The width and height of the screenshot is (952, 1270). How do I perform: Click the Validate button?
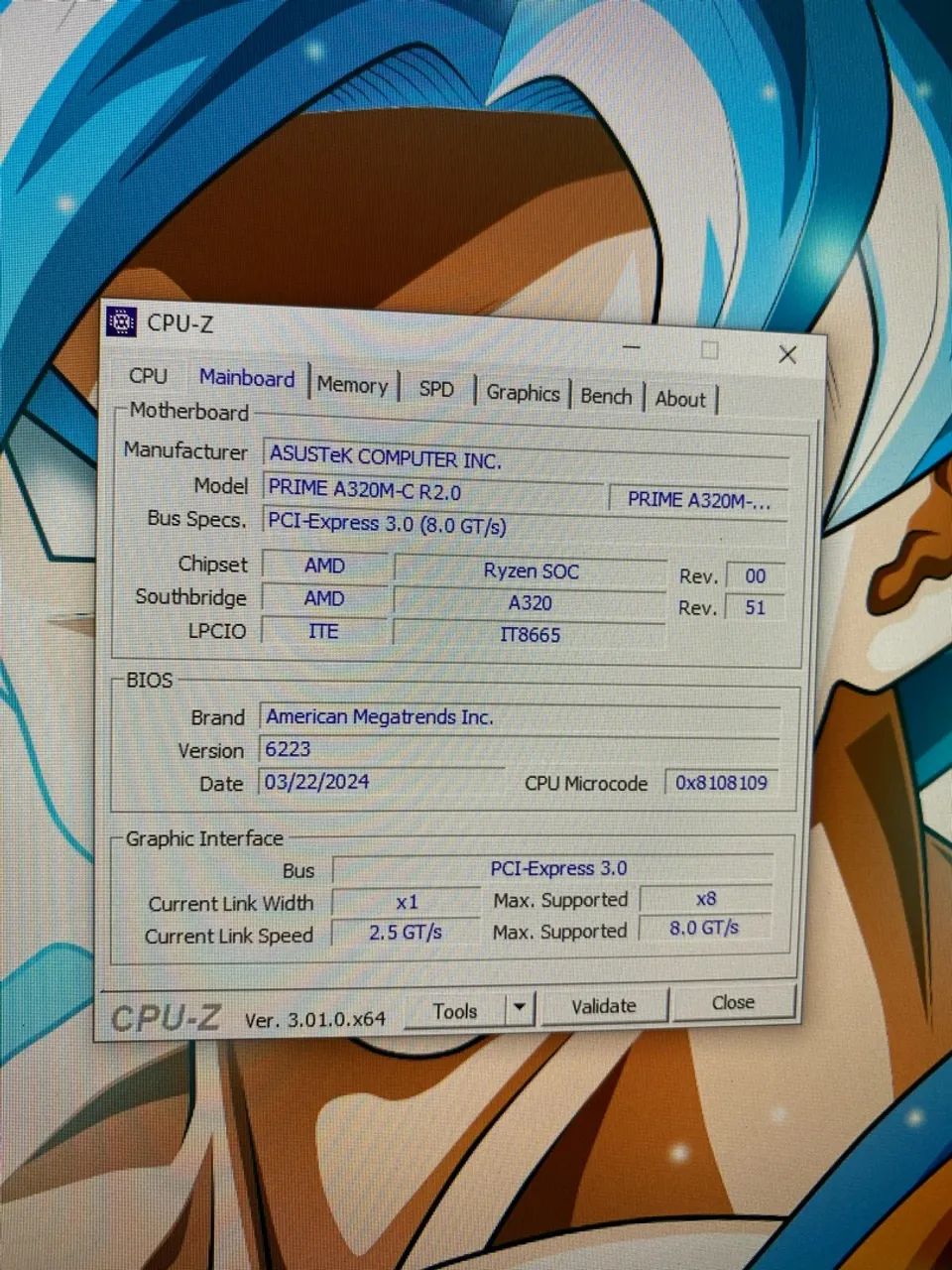coord(604,1006)
